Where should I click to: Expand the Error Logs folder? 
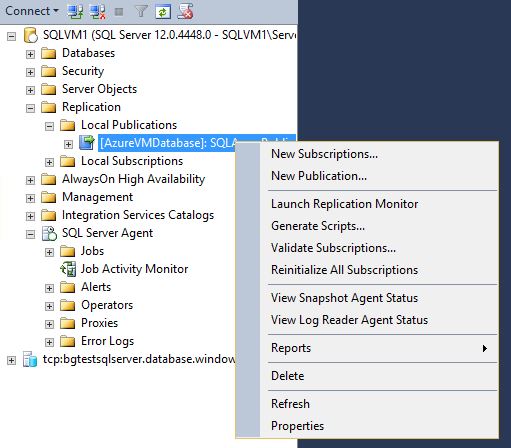pos(49,342)
